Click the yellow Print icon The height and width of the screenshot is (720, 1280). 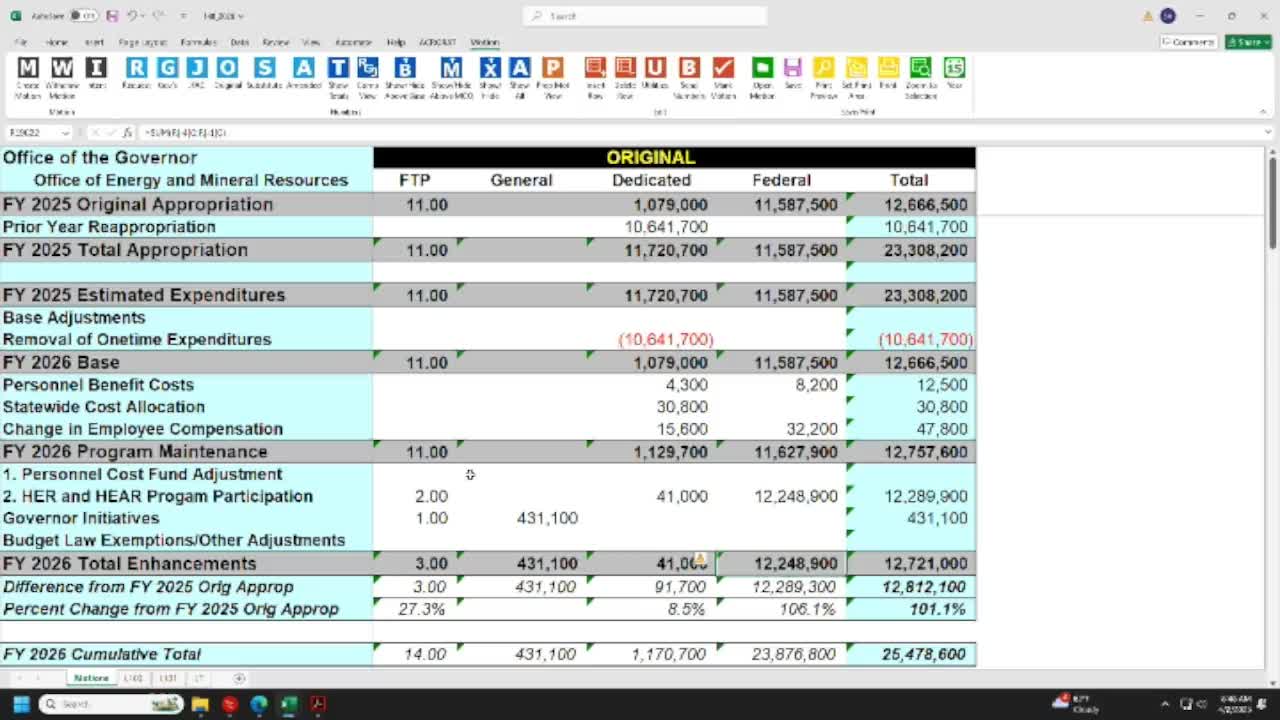[888, 68]
